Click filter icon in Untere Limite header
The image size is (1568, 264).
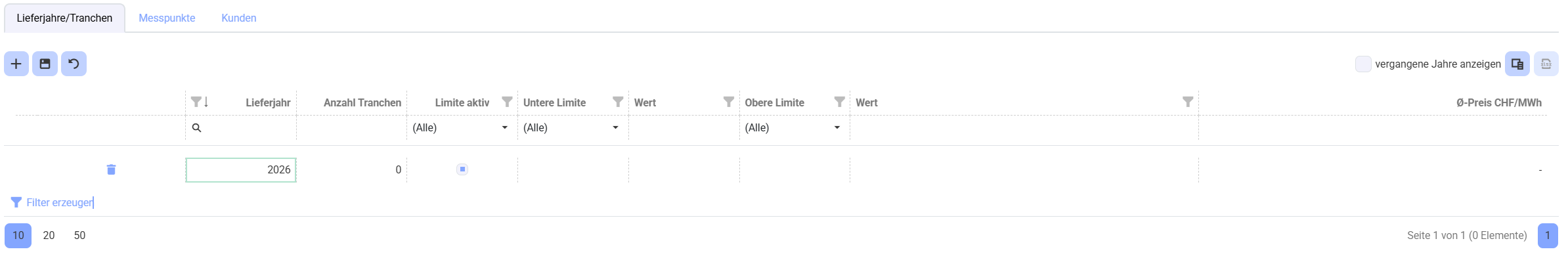click(x=618, y=102)
